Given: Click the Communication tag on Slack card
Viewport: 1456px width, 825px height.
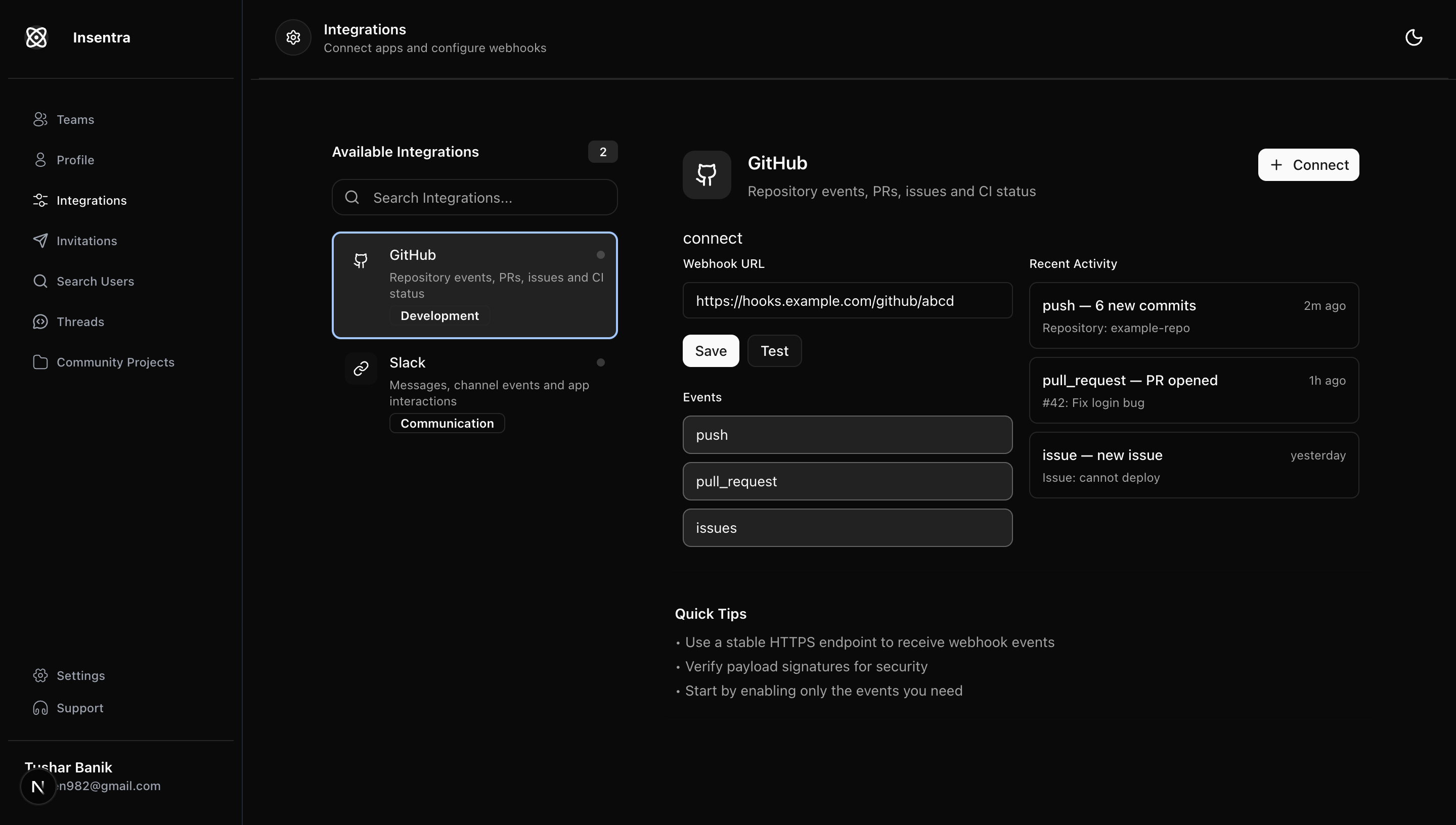Looking at the screenshot, I should point(447,423).
